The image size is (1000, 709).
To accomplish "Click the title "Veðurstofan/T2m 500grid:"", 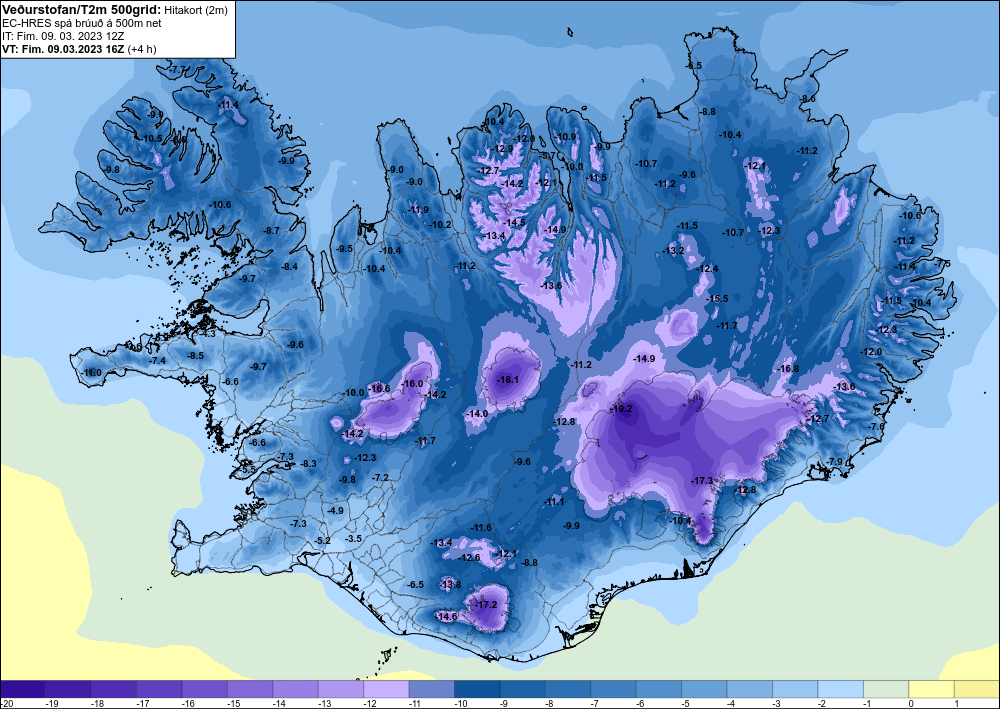I will pos(80,9).
